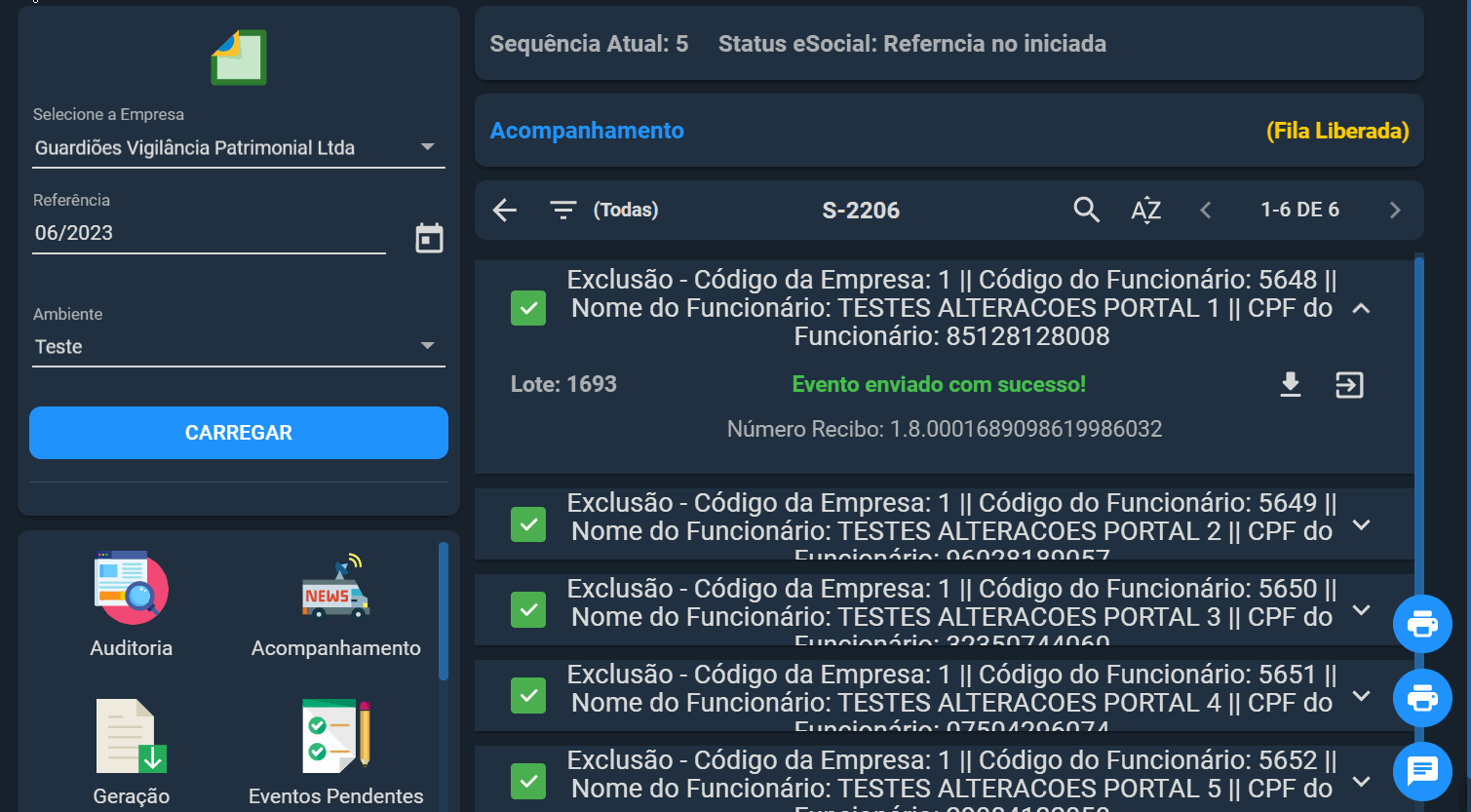Viewport: 1471px width, 812px height.
Task: Click the green app logo icon
Action: 239,58
